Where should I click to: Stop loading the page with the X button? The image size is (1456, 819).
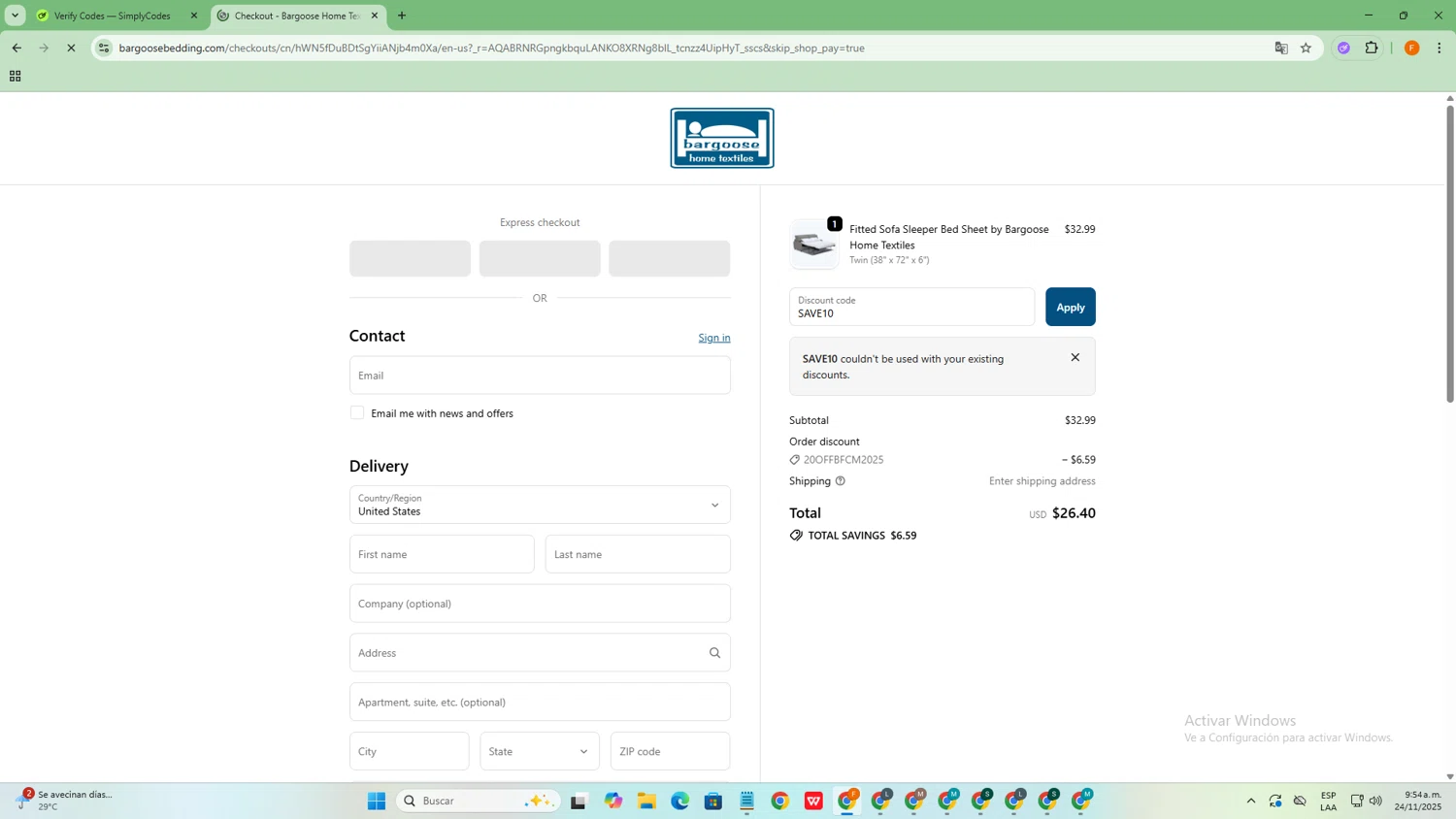click(71, 48)
